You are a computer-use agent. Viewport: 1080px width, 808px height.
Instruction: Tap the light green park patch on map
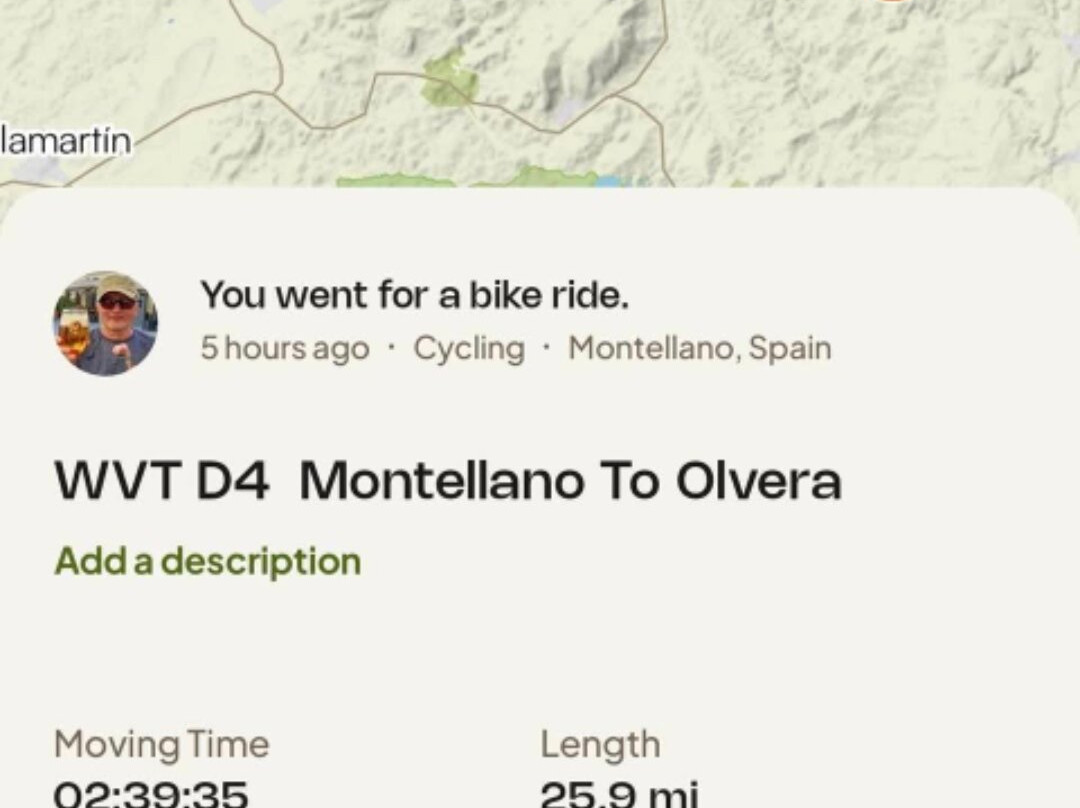pyautogui.click(x=450, y=81)
